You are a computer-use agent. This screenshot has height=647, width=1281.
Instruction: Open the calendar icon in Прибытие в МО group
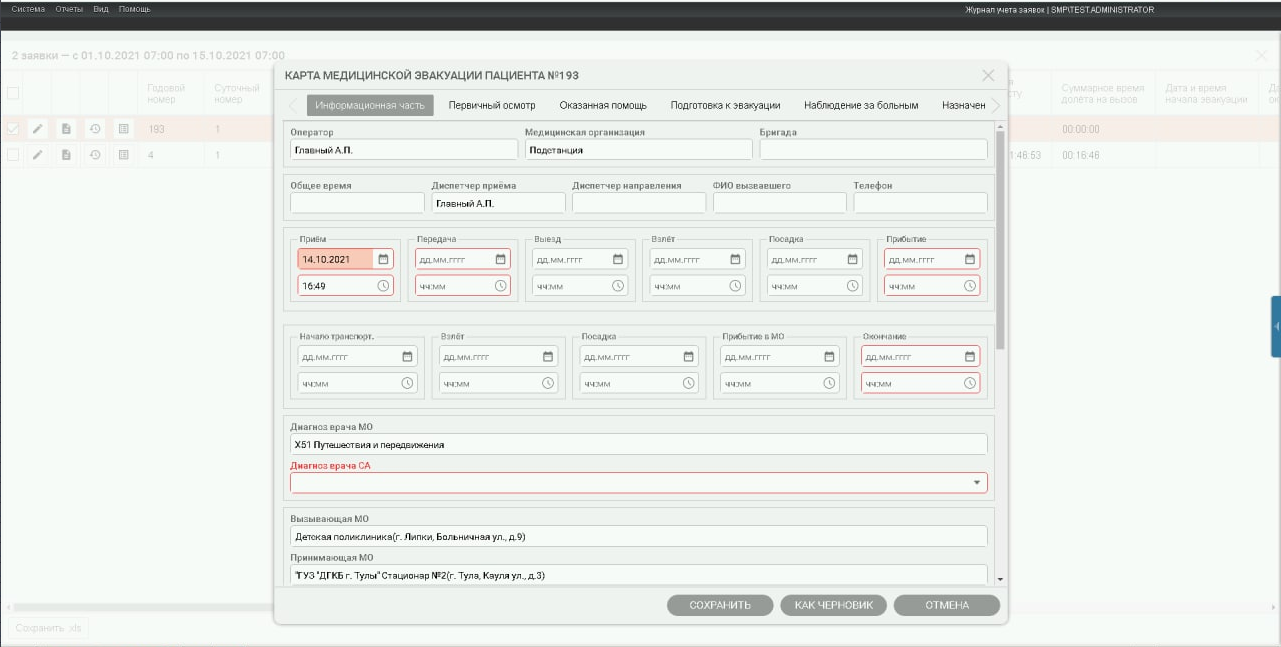[830, 356]
